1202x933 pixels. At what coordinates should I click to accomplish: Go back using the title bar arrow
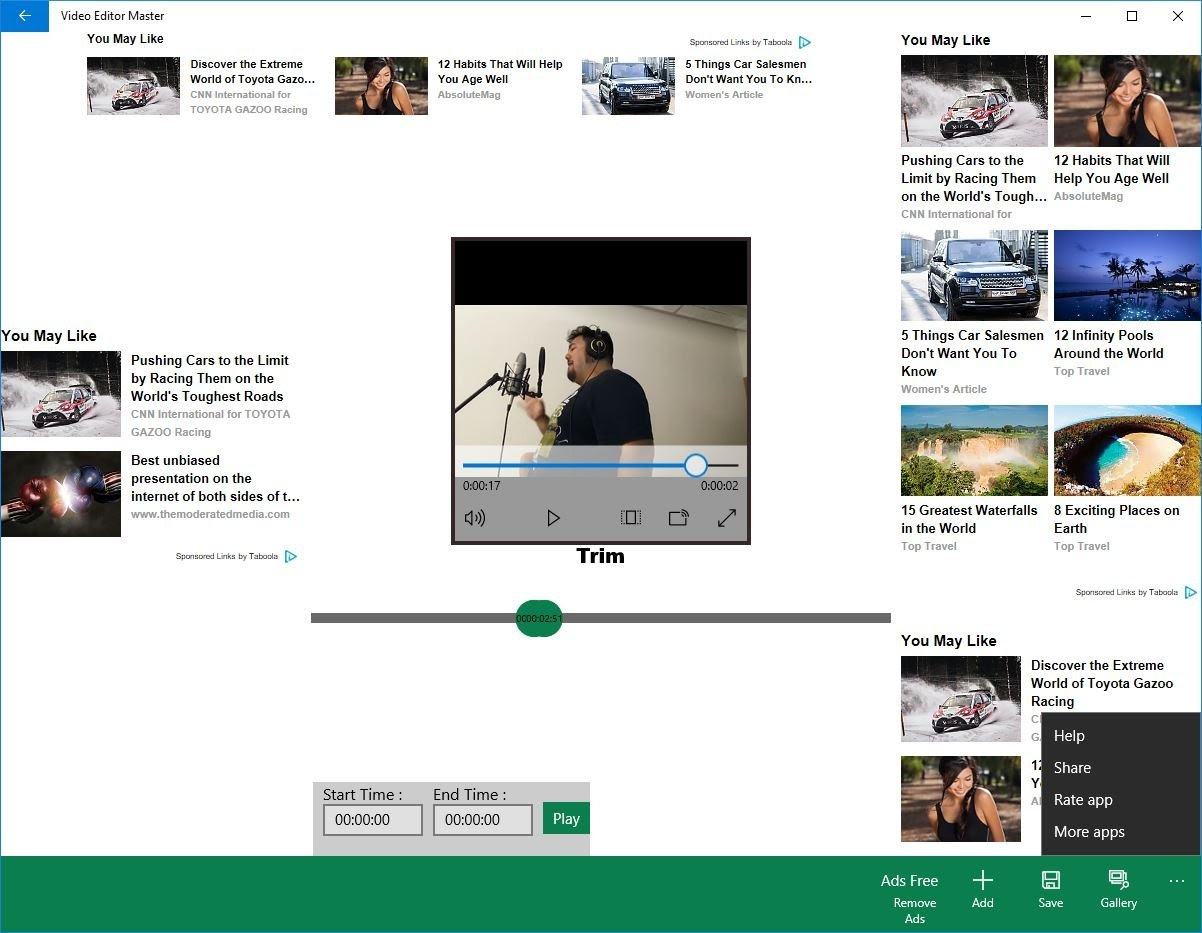(x=25, y=16)
